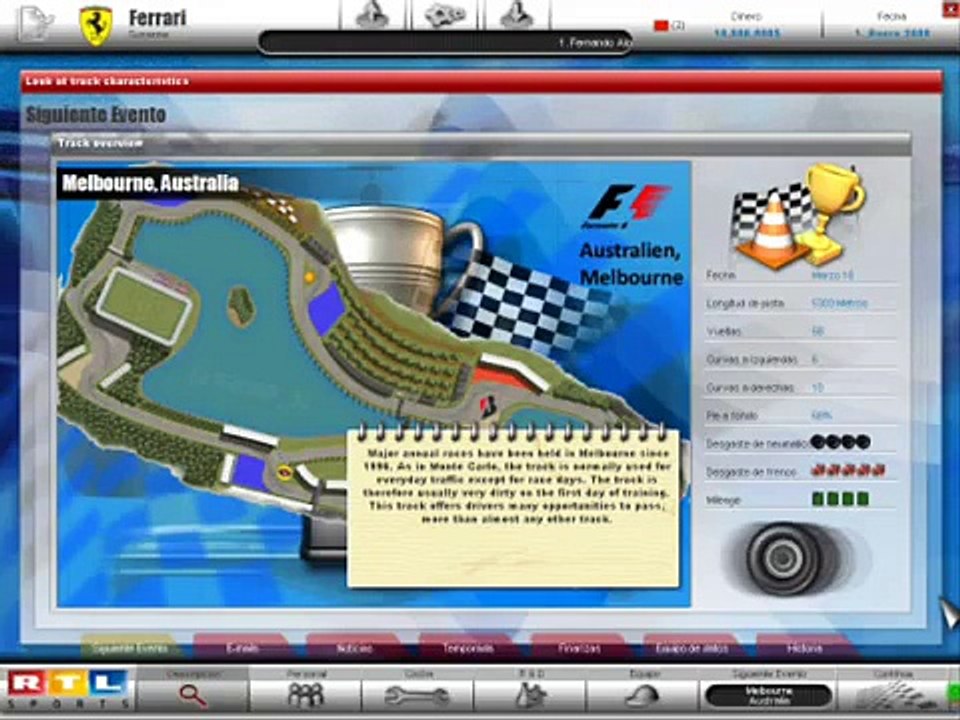Click the green rating squares indicator
Screen dimensions: 960x720
pos(840,499)
